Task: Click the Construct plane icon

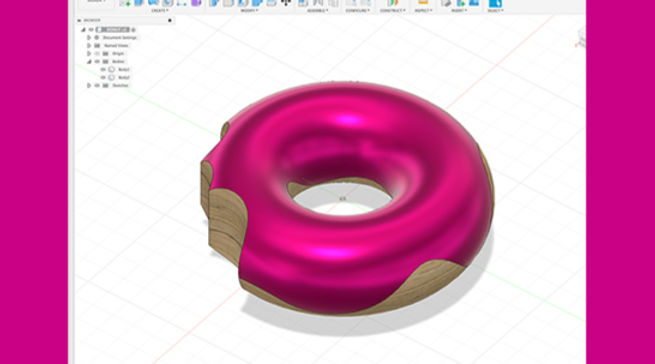Action: (x=392, y=3)
